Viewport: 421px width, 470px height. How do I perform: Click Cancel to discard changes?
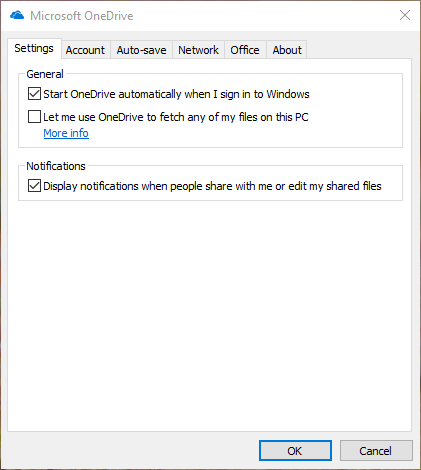pyautogui.click(x=376, y=451)
